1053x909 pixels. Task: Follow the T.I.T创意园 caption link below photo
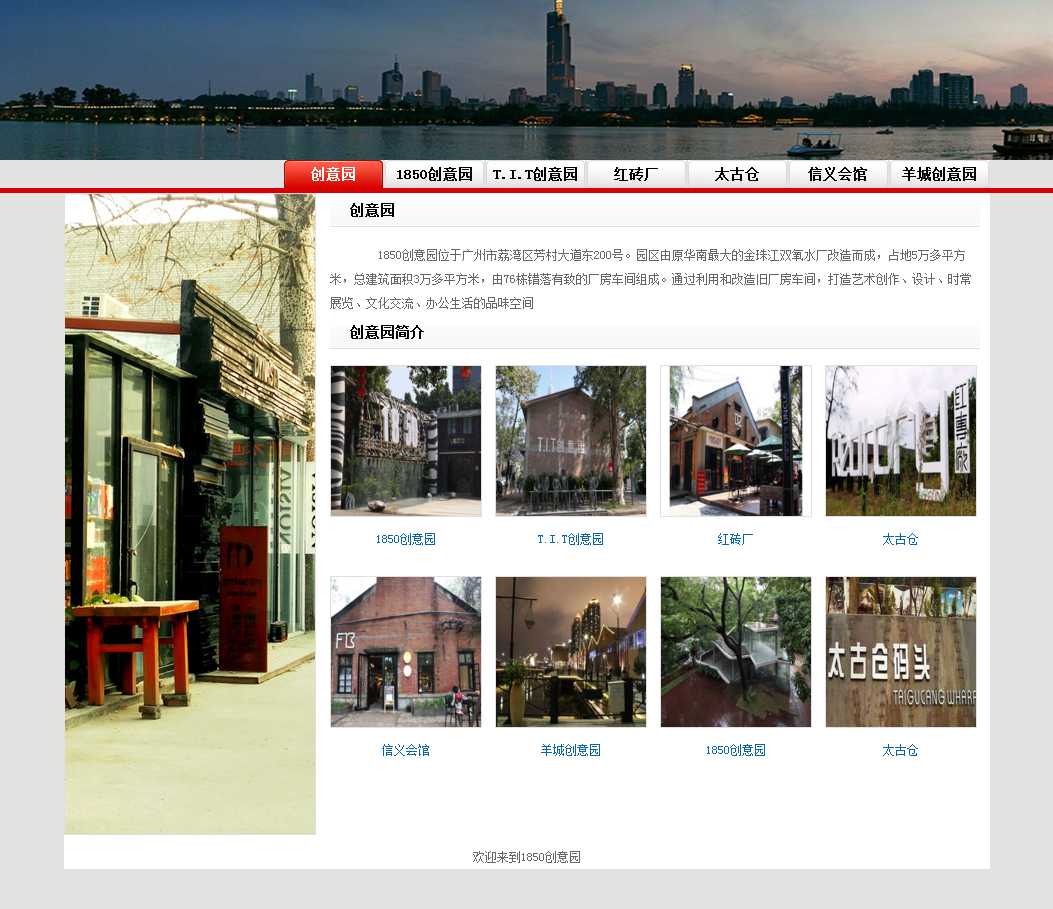570,539
